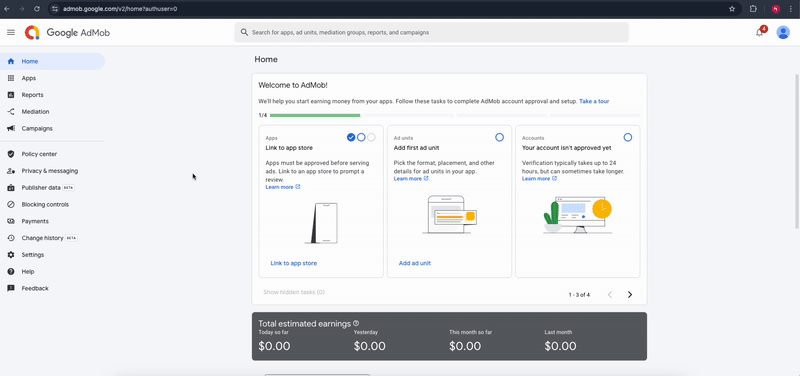
Task: Open the notifications bell icon
Action: point(760,33)
